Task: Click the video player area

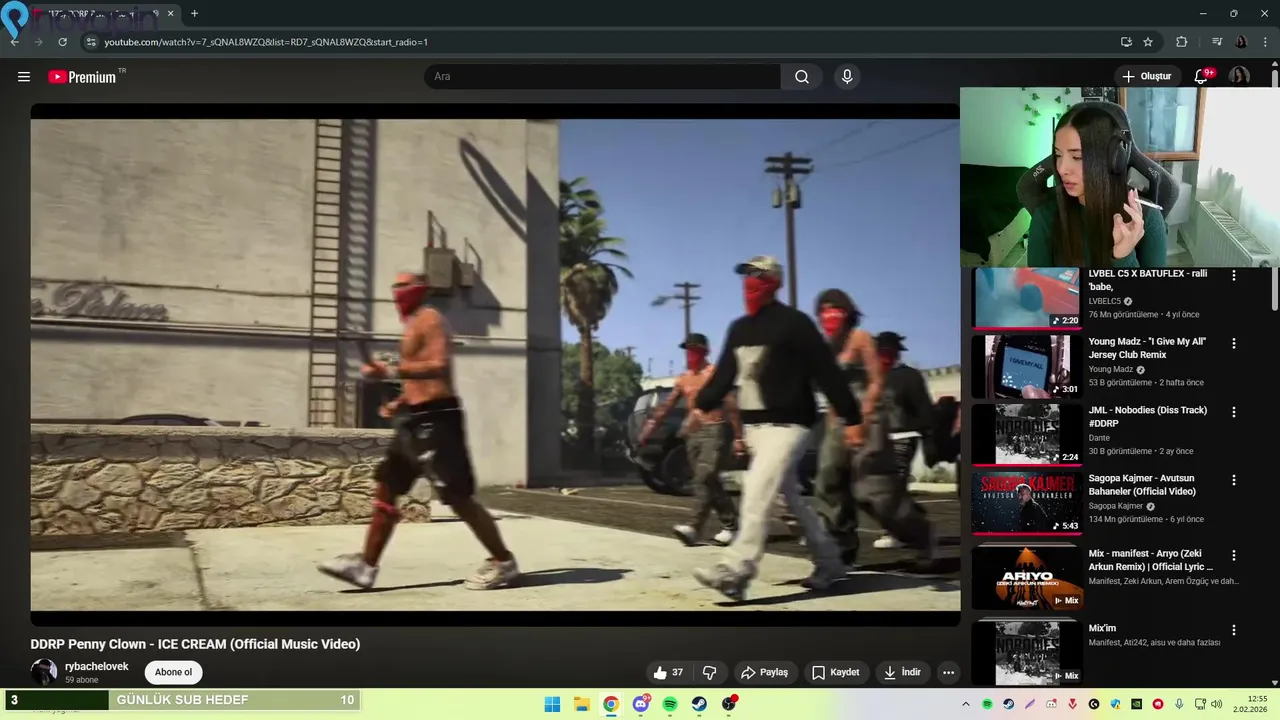Action: pyautogui.click(x=495, y=365)
